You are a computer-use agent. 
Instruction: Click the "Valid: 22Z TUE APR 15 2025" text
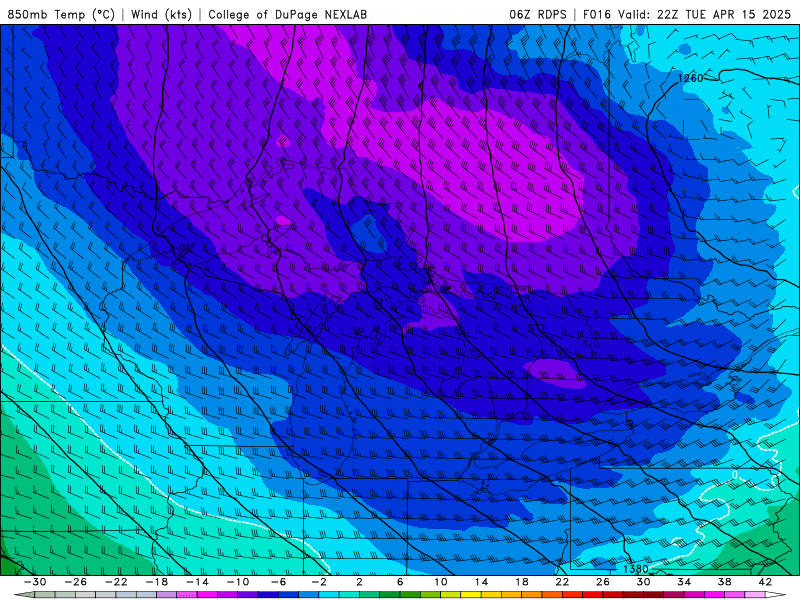pos(704,14)
